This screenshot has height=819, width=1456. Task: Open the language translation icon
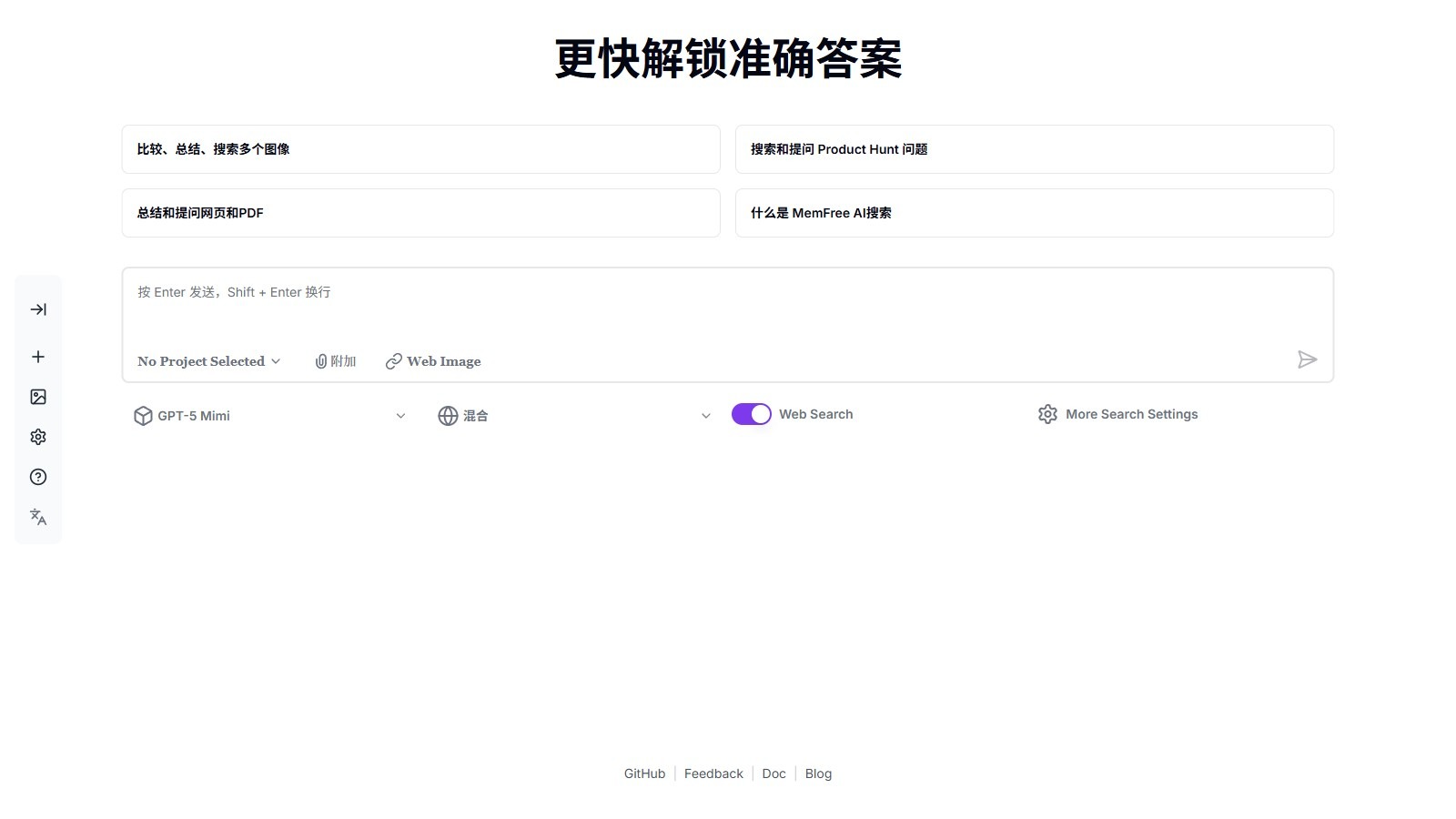(37, 516)
